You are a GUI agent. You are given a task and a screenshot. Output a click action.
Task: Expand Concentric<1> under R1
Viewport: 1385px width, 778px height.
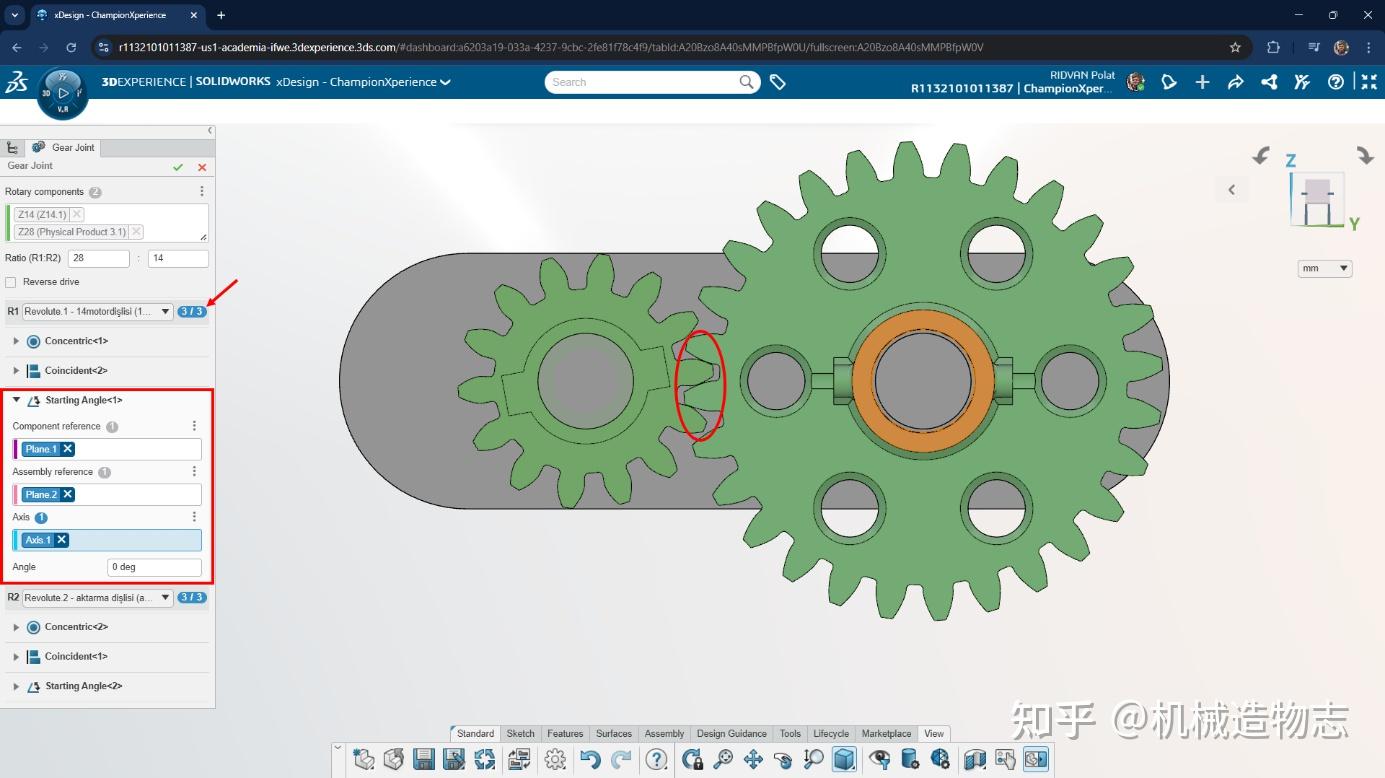click(16, 341)
